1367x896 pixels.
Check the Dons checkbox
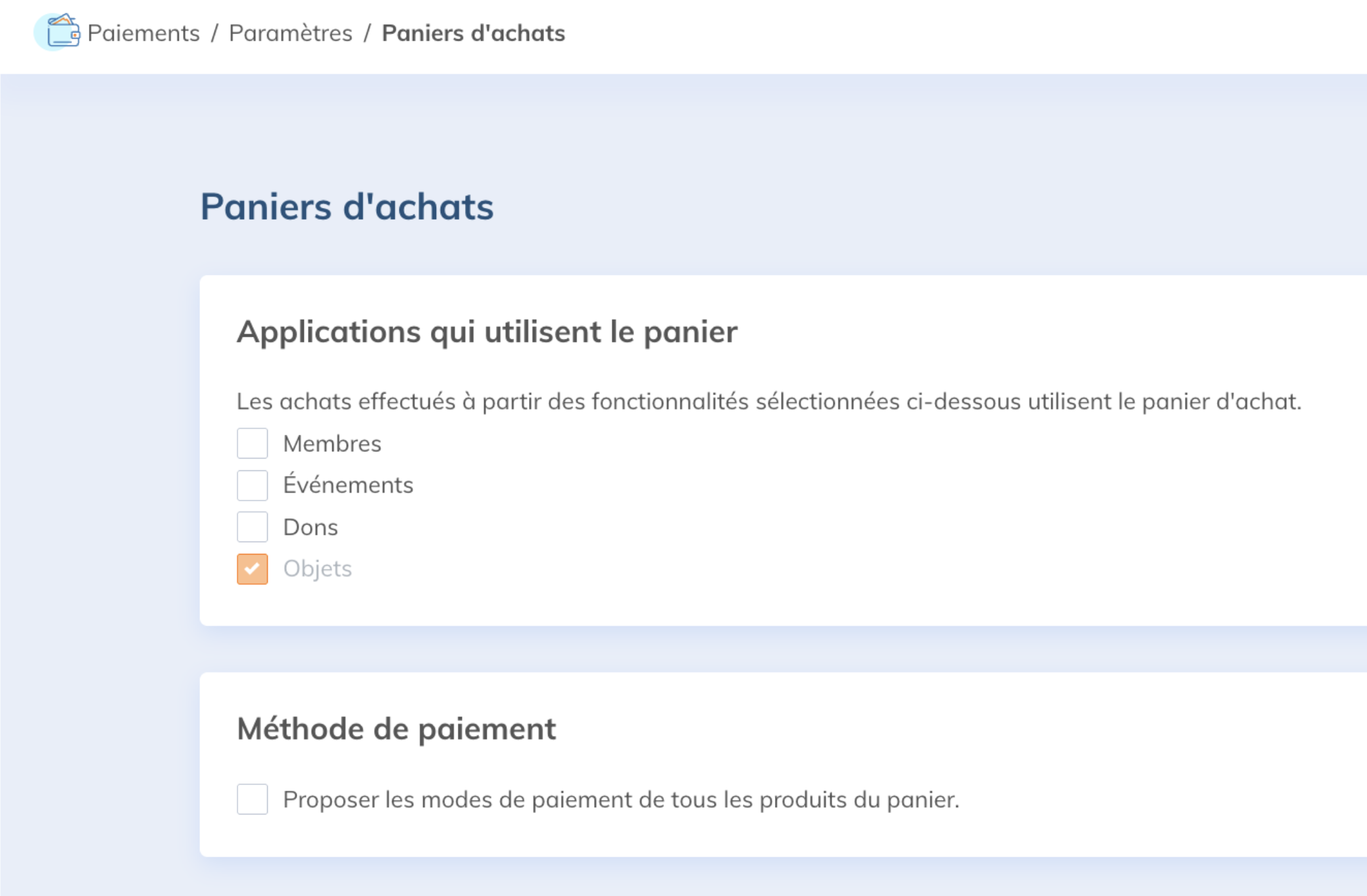pos(253,527)
